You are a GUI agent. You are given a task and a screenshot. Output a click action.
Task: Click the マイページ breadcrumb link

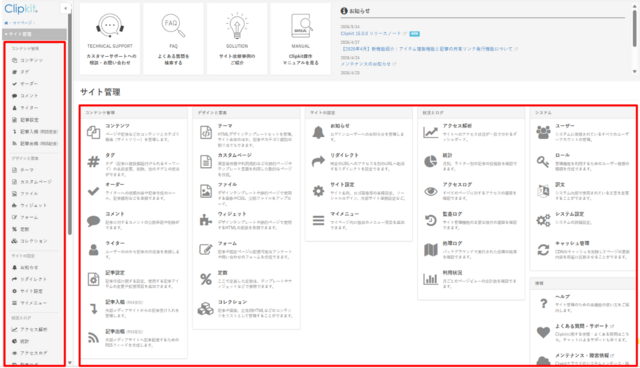click(x=23, y=23)
